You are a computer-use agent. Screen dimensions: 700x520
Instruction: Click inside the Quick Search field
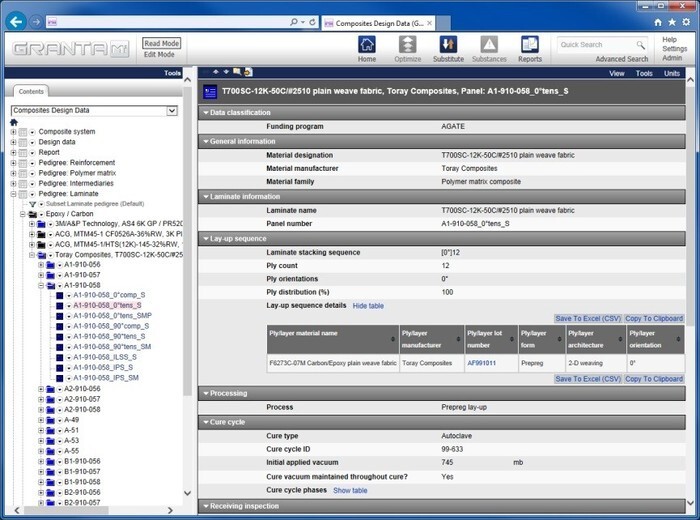(594, 45)
